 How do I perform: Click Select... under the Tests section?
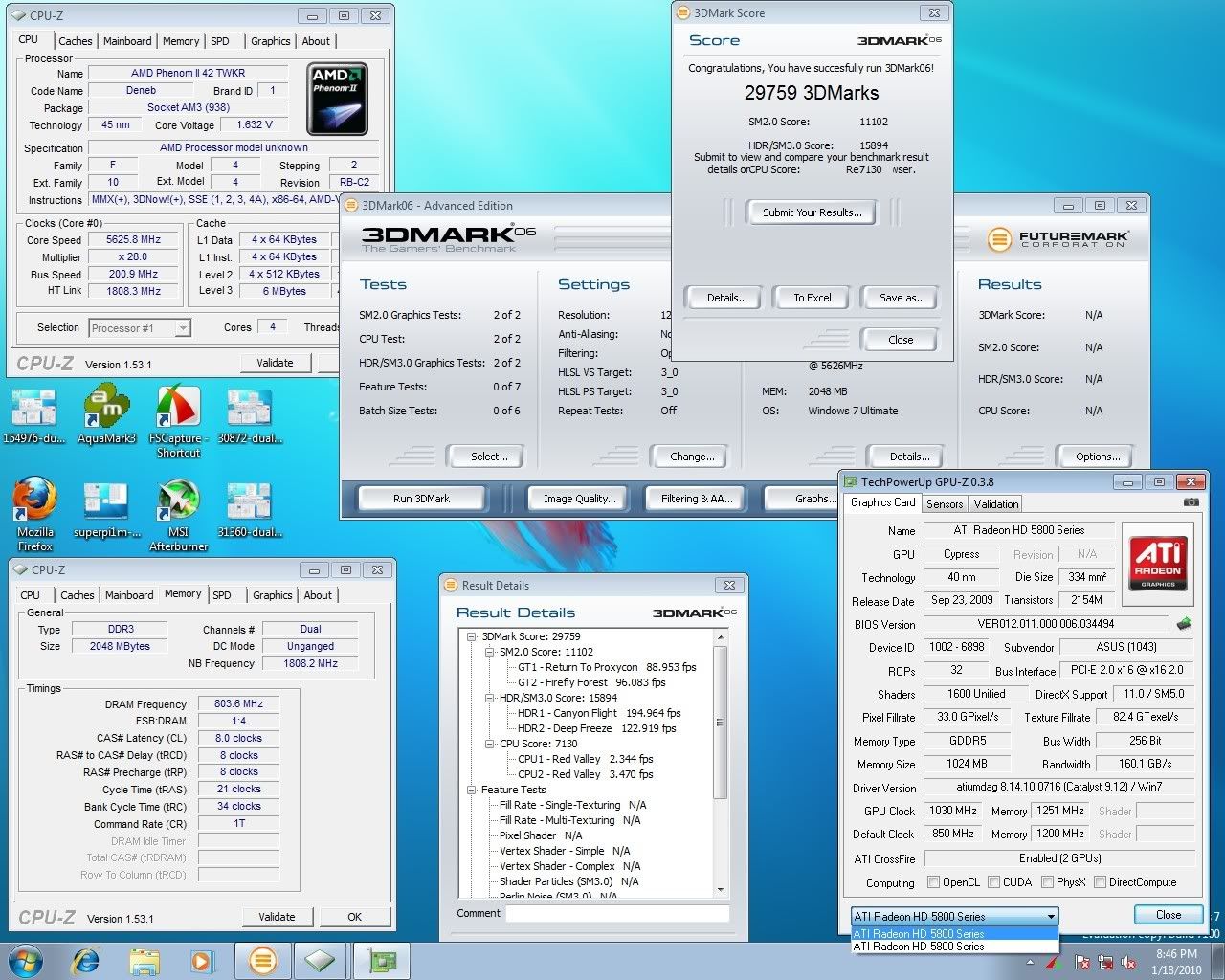pyautogui.click(x=489, y=457)
